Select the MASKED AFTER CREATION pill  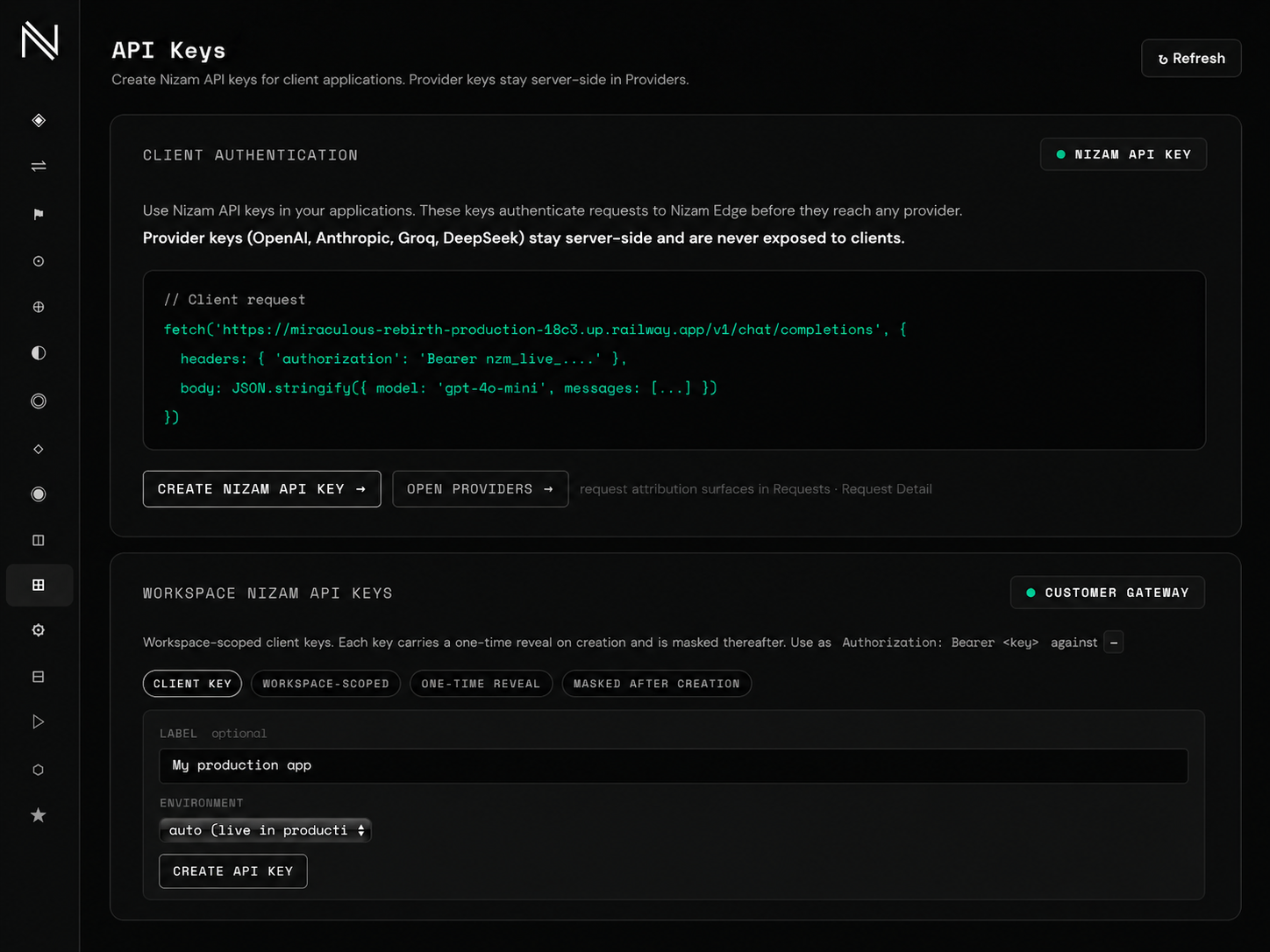pos(657,684)
